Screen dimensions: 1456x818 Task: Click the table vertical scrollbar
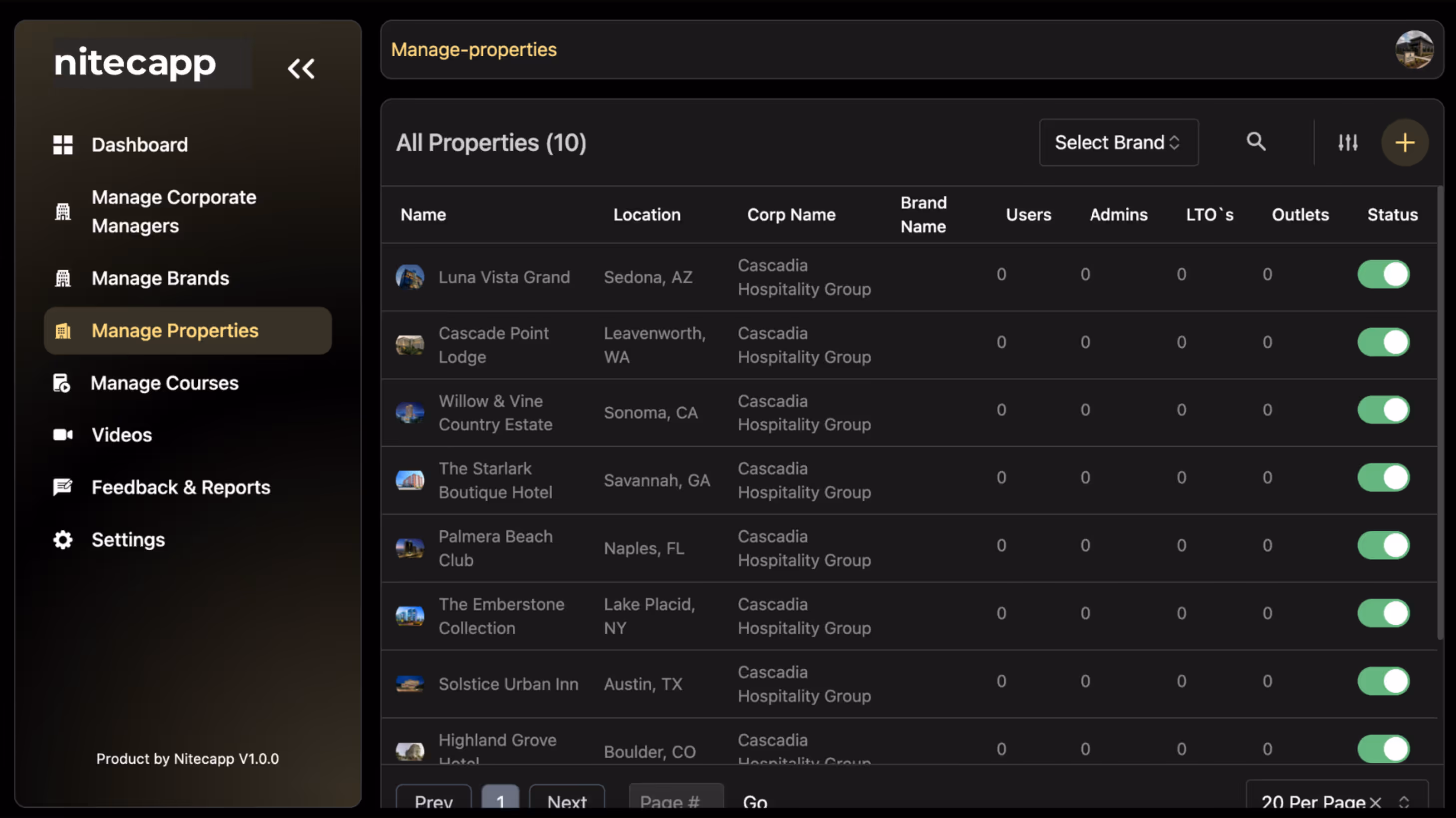(1440, 412)
